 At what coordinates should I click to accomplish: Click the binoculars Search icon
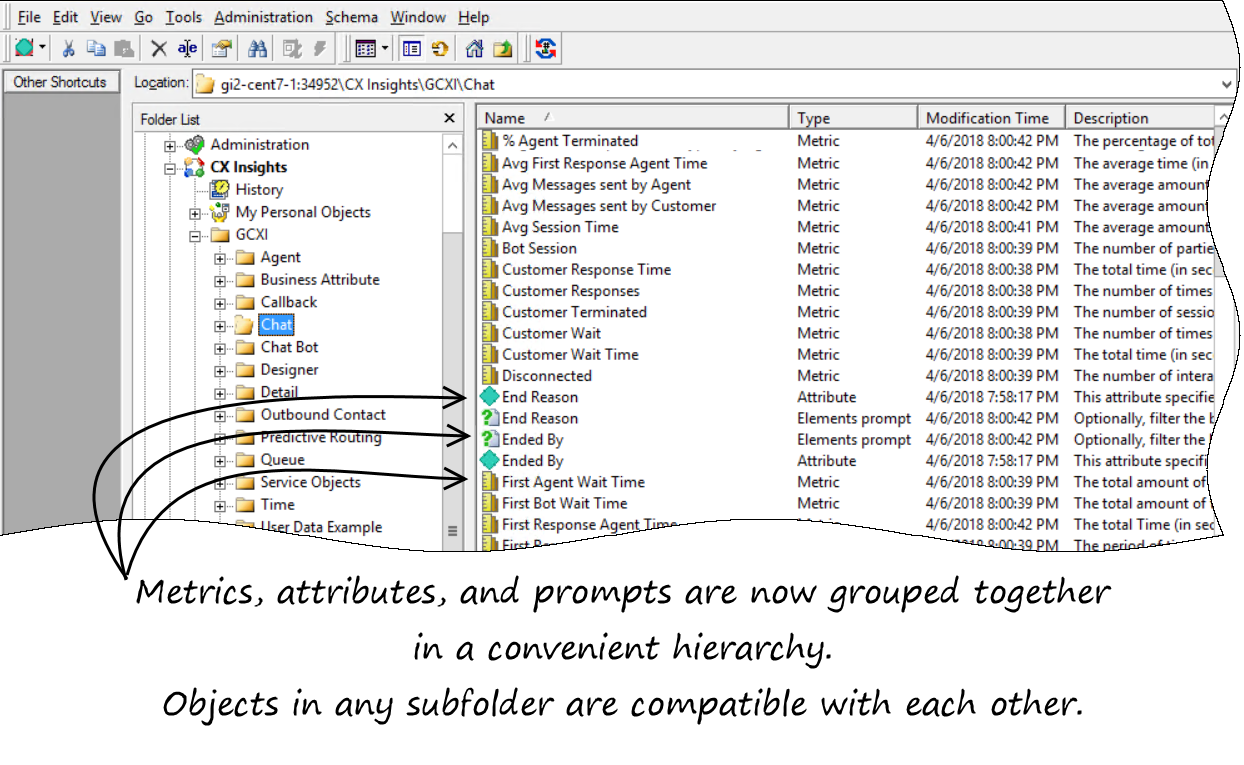tap(257, 48)
